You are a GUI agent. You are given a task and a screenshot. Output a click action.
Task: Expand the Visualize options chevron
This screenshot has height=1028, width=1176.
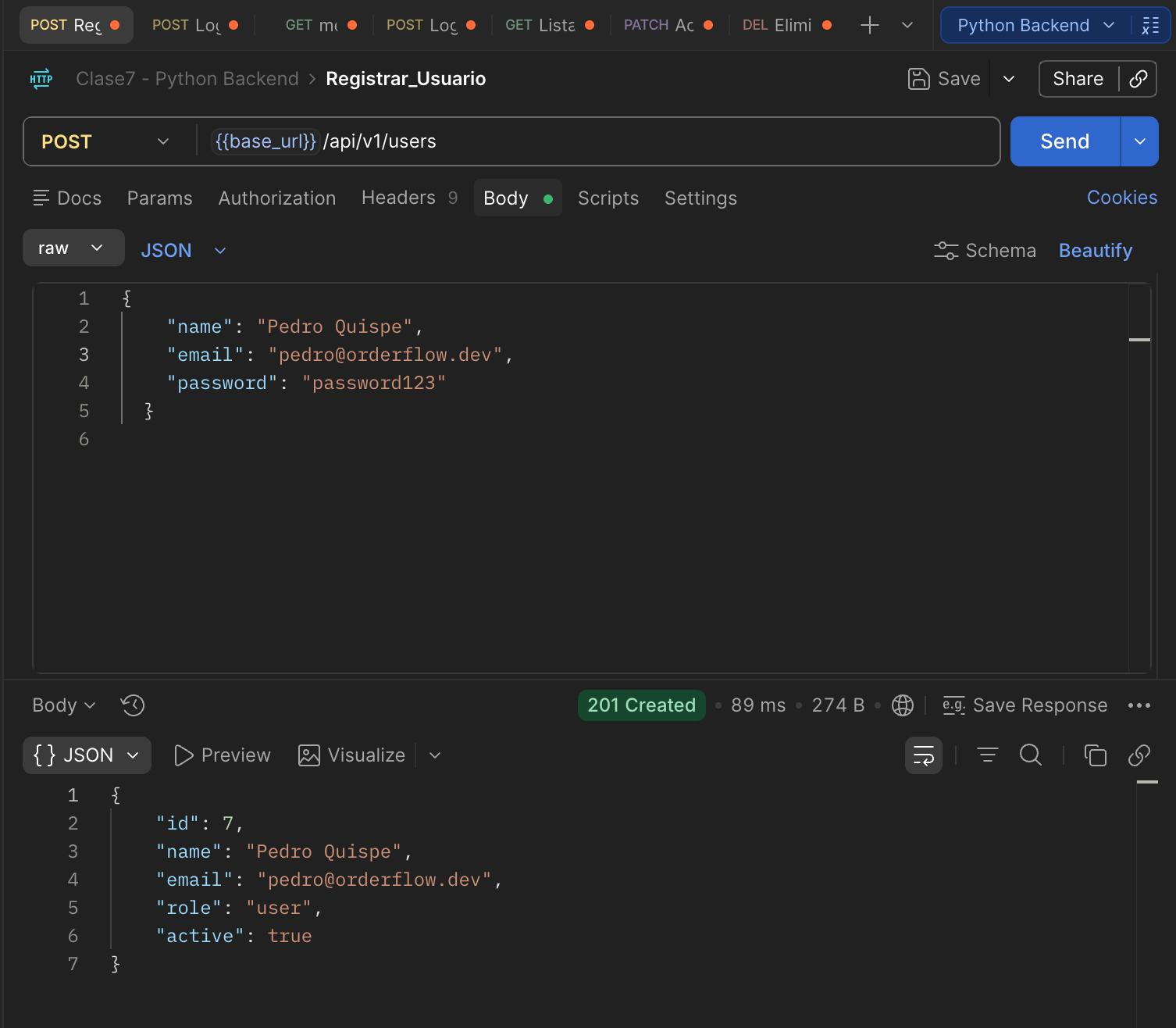coord(435,755)
